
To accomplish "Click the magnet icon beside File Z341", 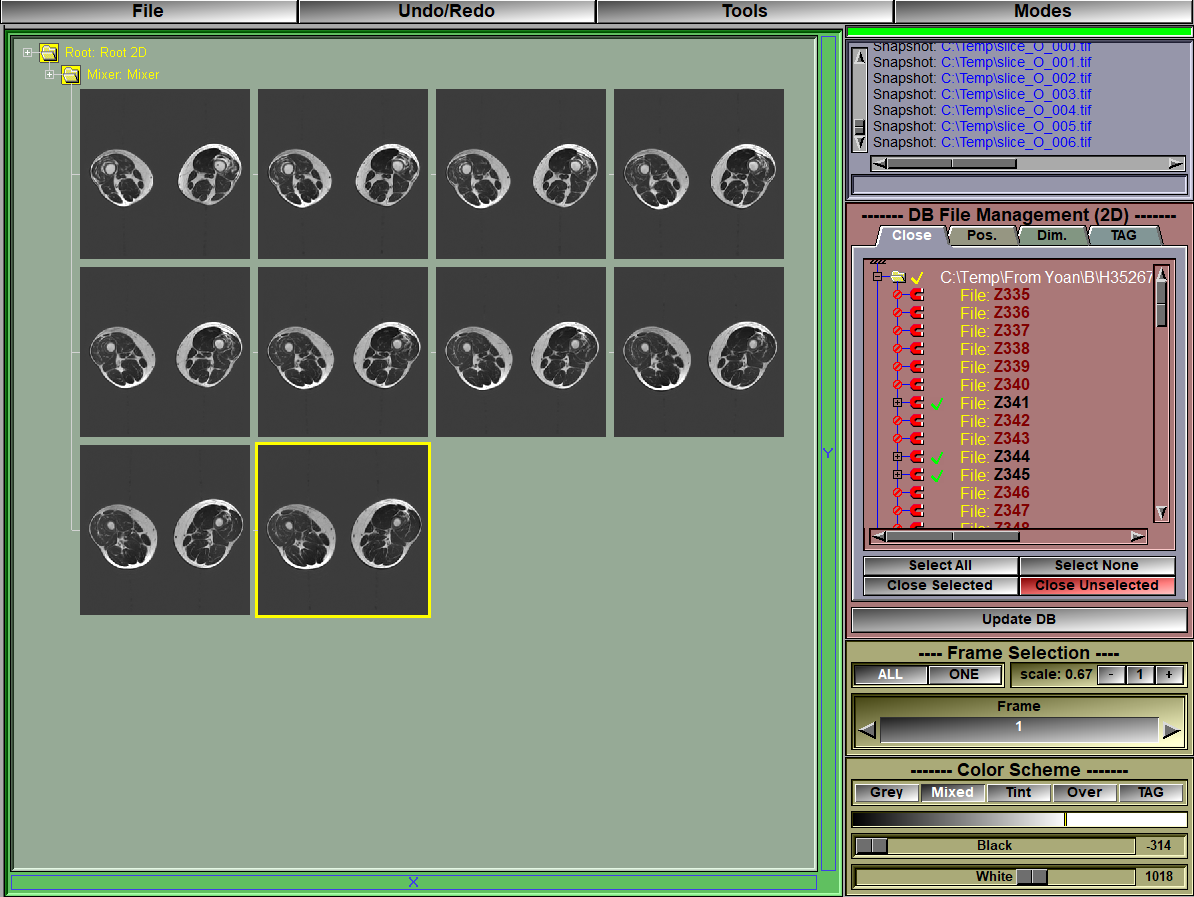I will [917, 403].
